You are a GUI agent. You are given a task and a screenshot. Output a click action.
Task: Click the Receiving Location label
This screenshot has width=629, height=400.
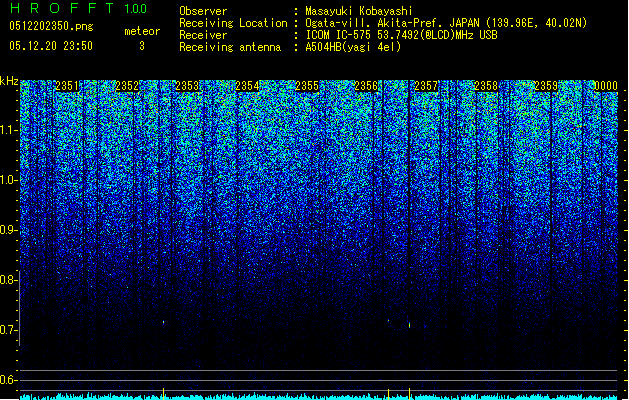click(233, 23)
